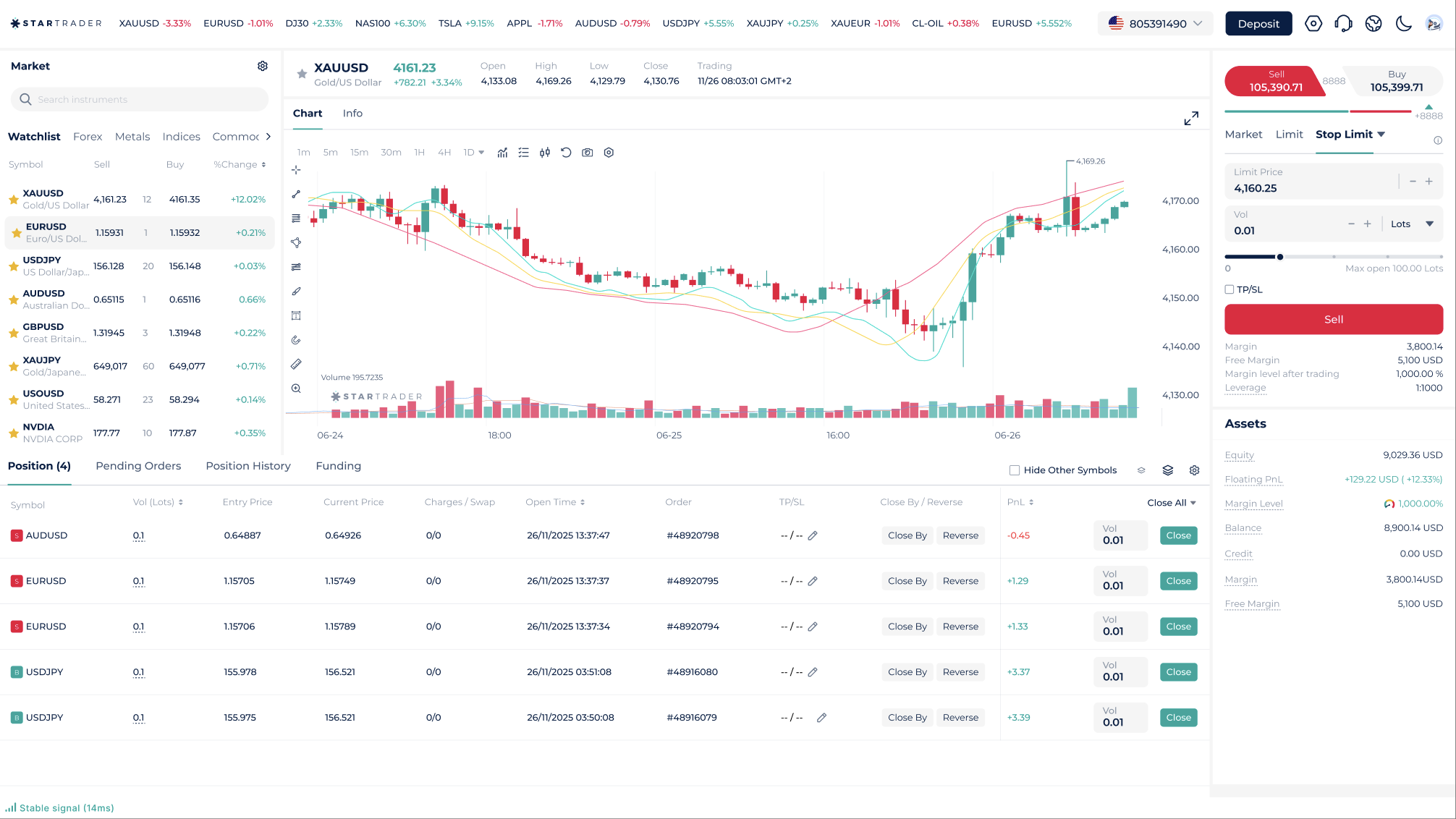Enable the TP/SL checkbox
The width and height of the screenshot is (1456, 819).
[x=1229, y=289]
